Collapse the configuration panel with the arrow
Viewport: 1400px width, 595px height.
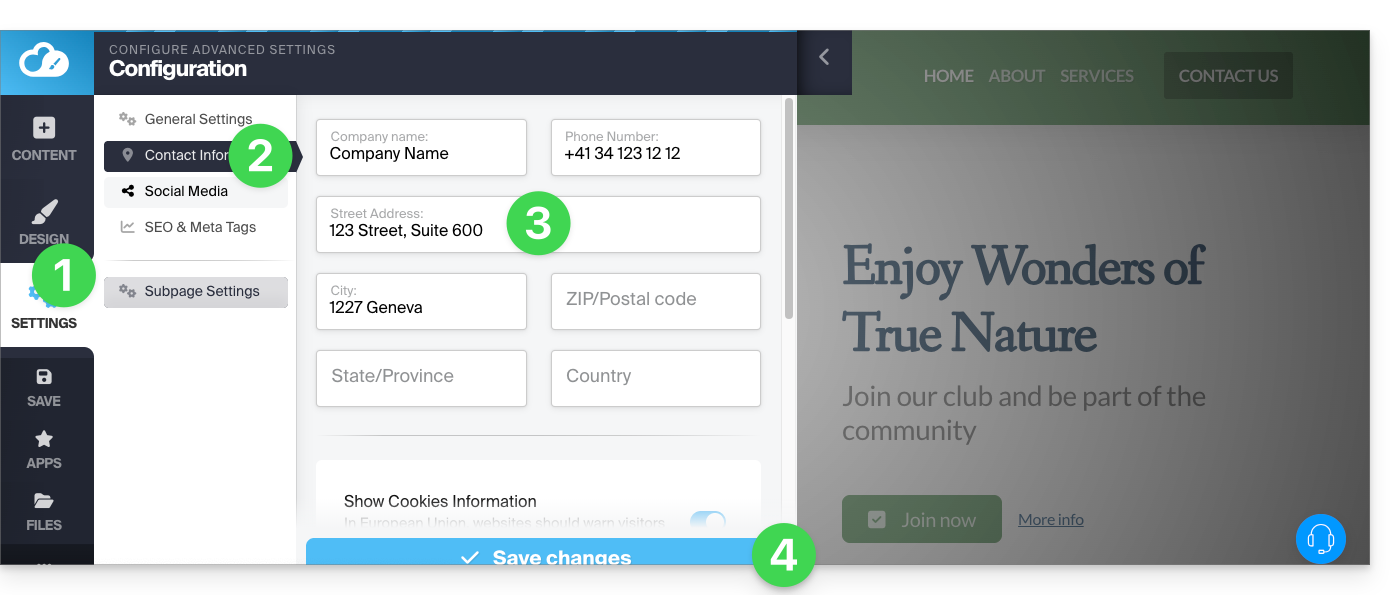(824, 57)
